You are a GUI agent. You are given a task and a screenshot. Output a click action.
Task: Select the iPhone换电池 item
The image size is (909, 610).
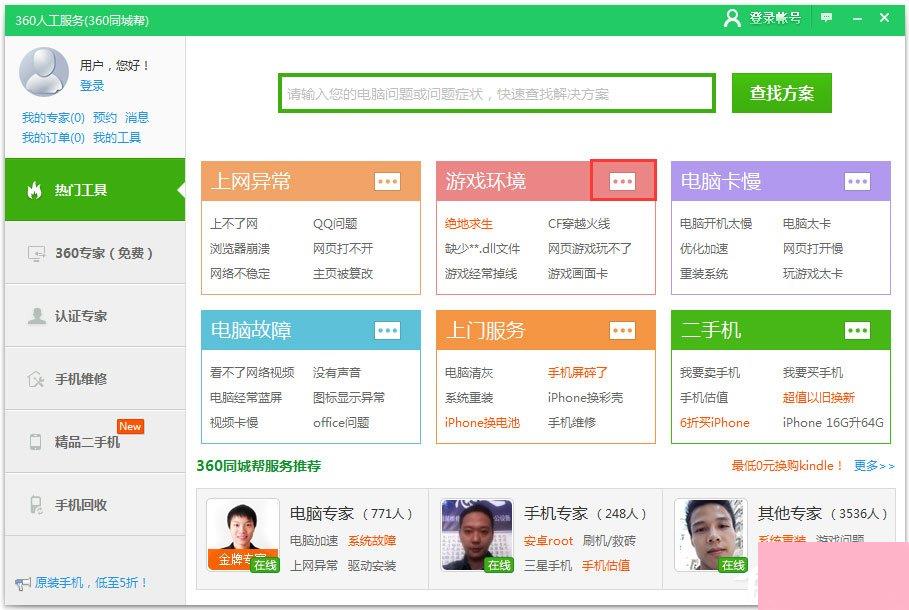tap(482, 423)
